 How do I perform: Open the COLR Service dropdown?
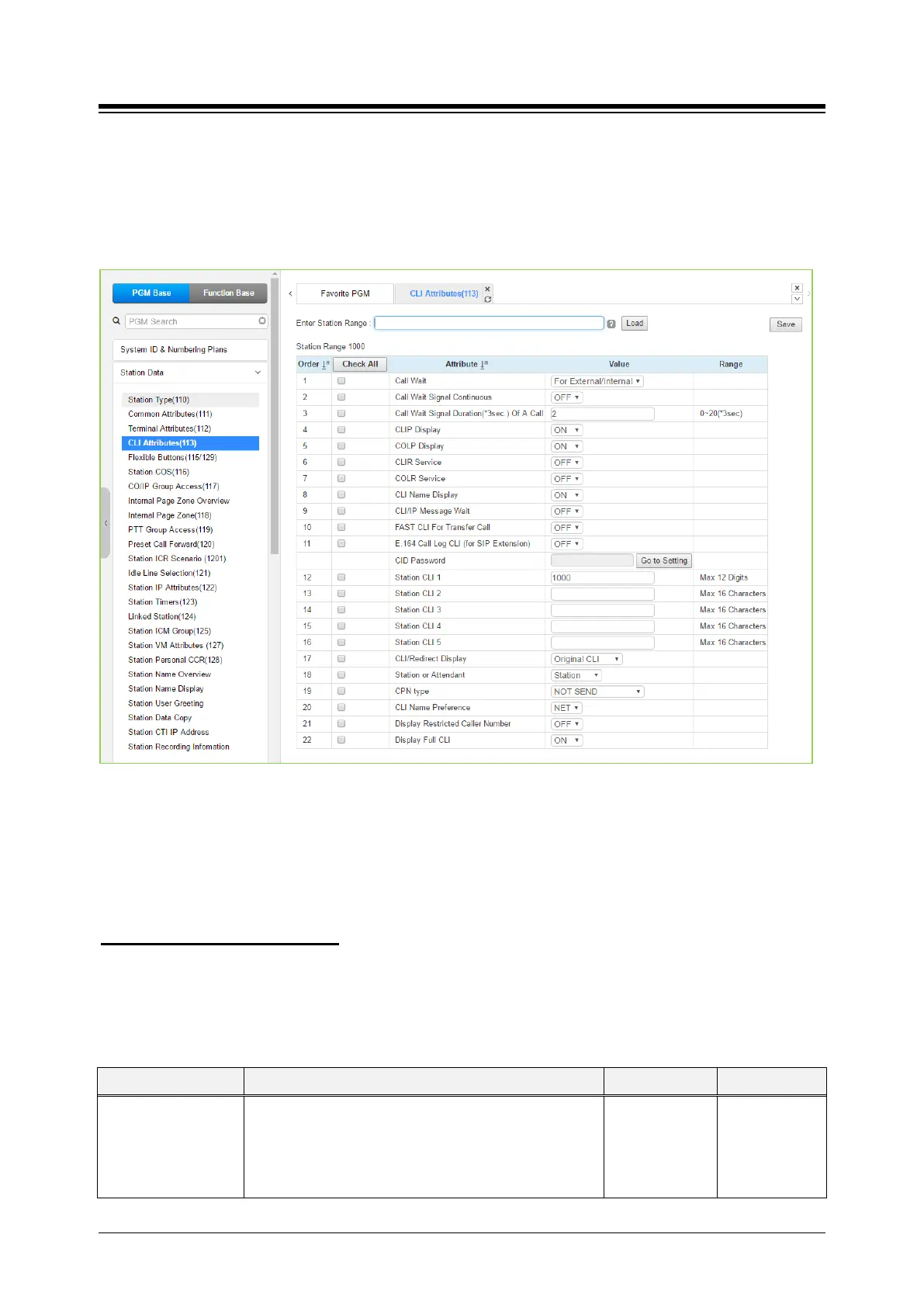[x=566, y=479]
